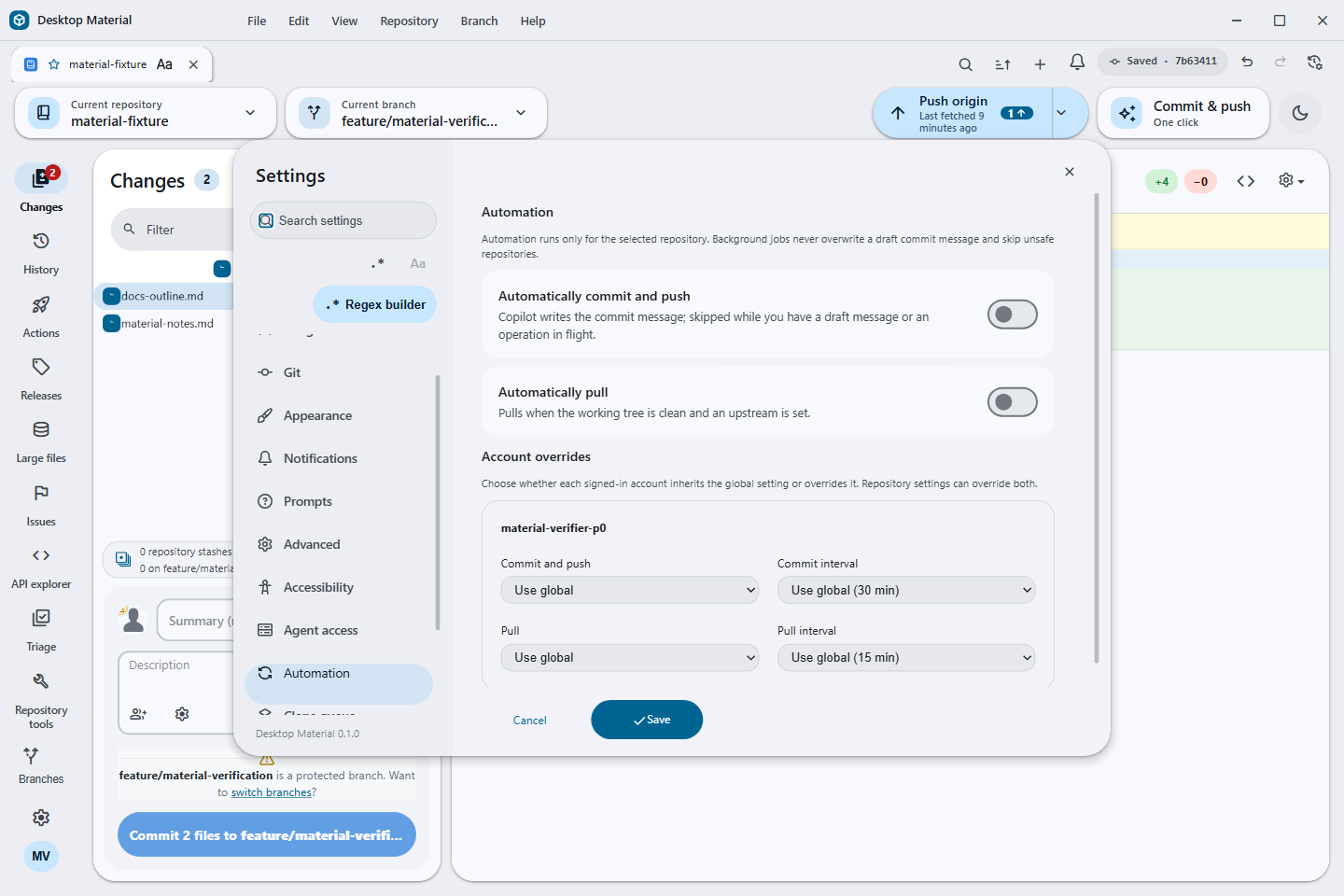The image size is (1344, 896).
Task: Open the Pull interval dropdown
Action: (906, 657)
